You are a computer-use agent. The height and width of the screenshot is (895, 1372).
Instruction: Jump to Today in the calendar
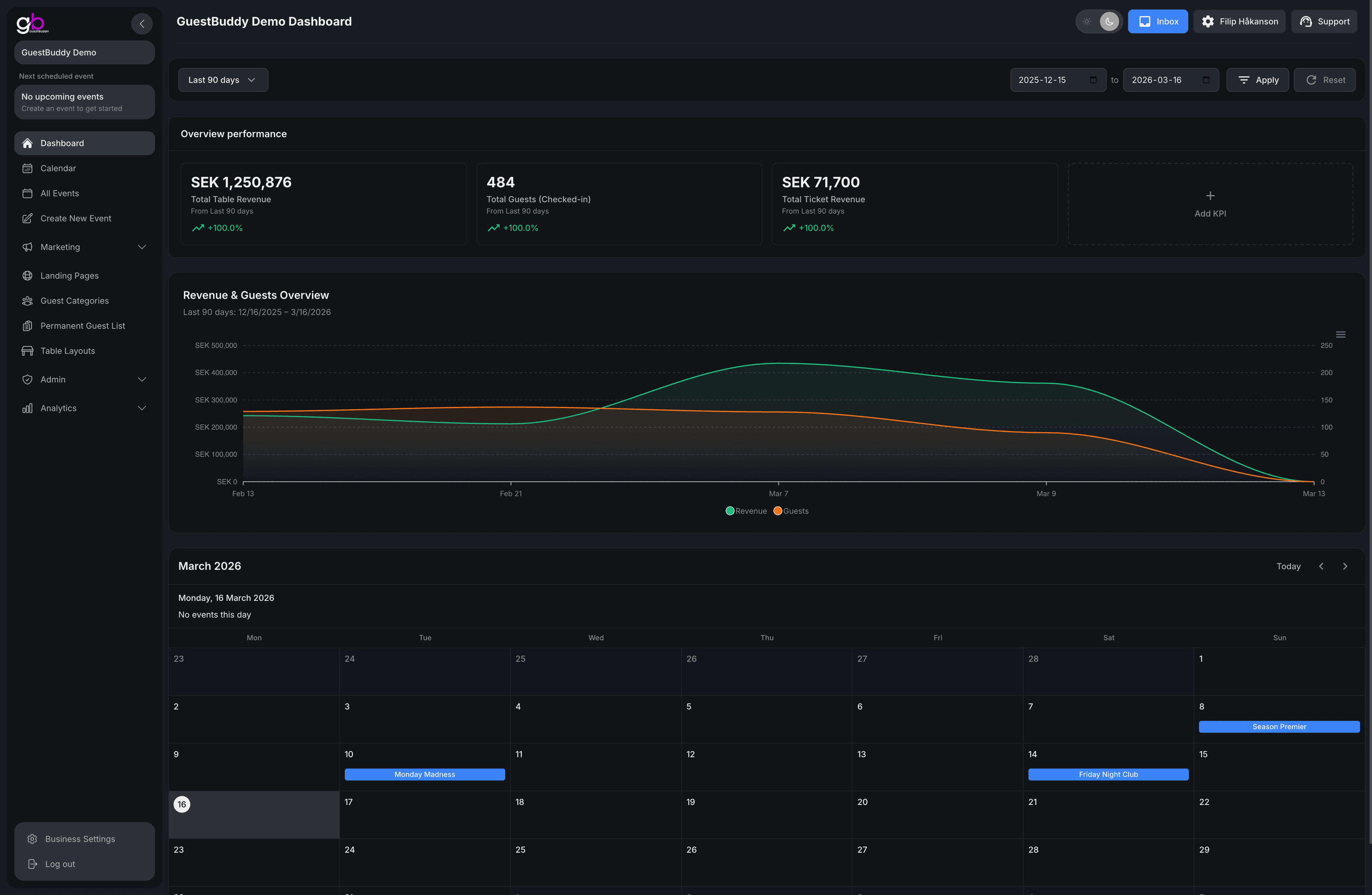pyautogui.click(x=1288, y=566)
